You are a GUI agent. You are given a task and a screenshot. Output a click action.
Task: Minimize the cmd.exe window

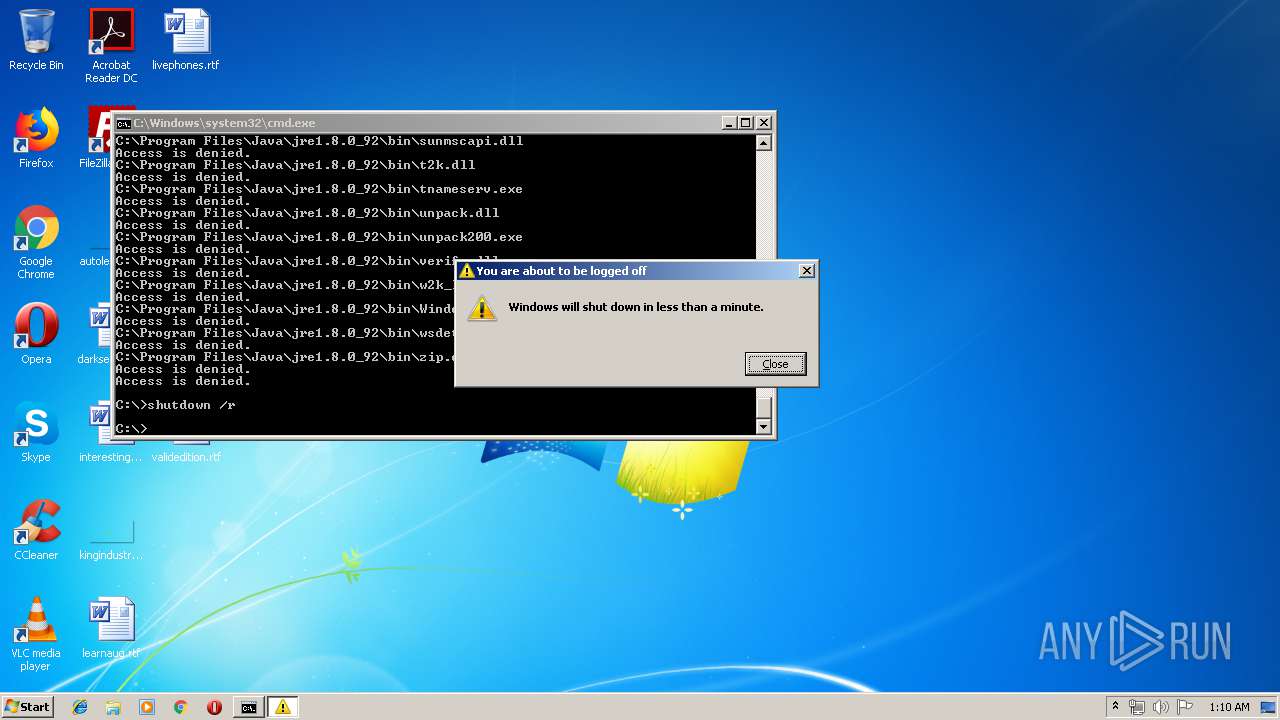pos(729,123)
